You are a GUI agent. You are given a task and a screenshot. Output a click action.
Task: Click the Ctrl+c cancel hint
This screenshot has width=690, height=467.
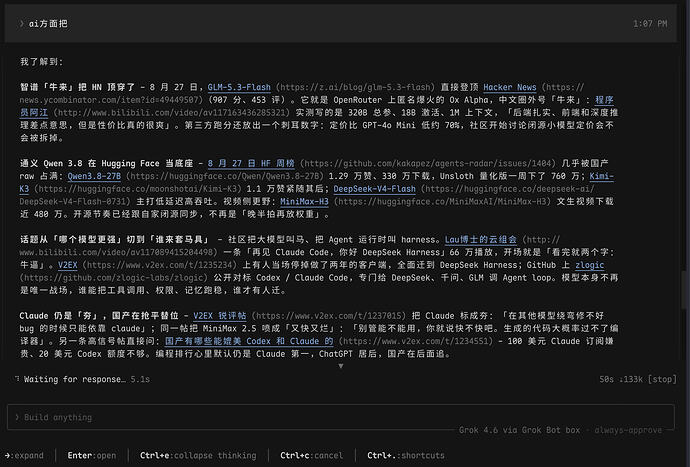[x=312, y=455]
